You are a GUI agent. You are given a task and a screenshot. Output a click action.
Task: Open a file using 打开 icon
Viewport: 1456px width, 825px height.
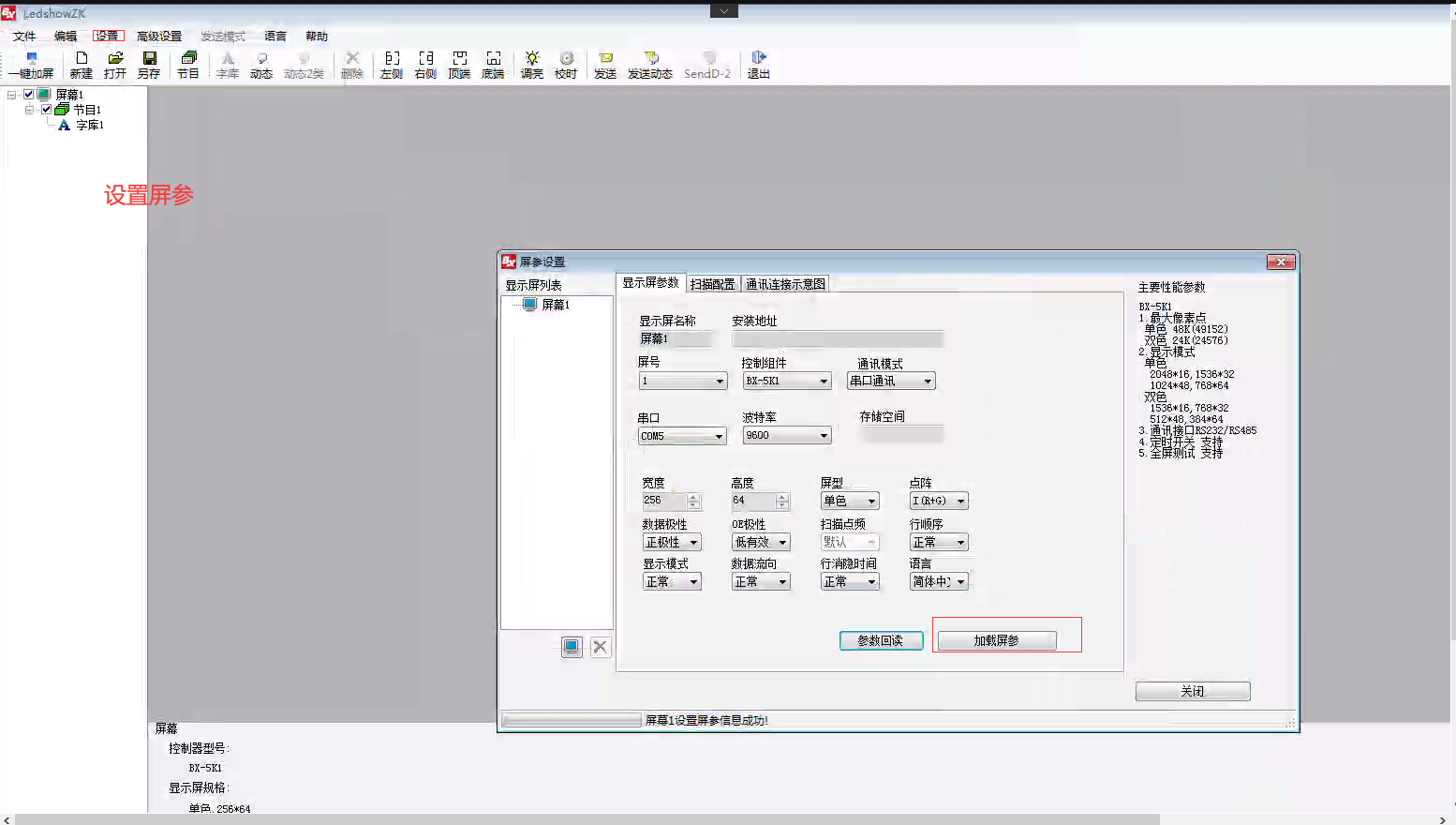click(115, 65)
